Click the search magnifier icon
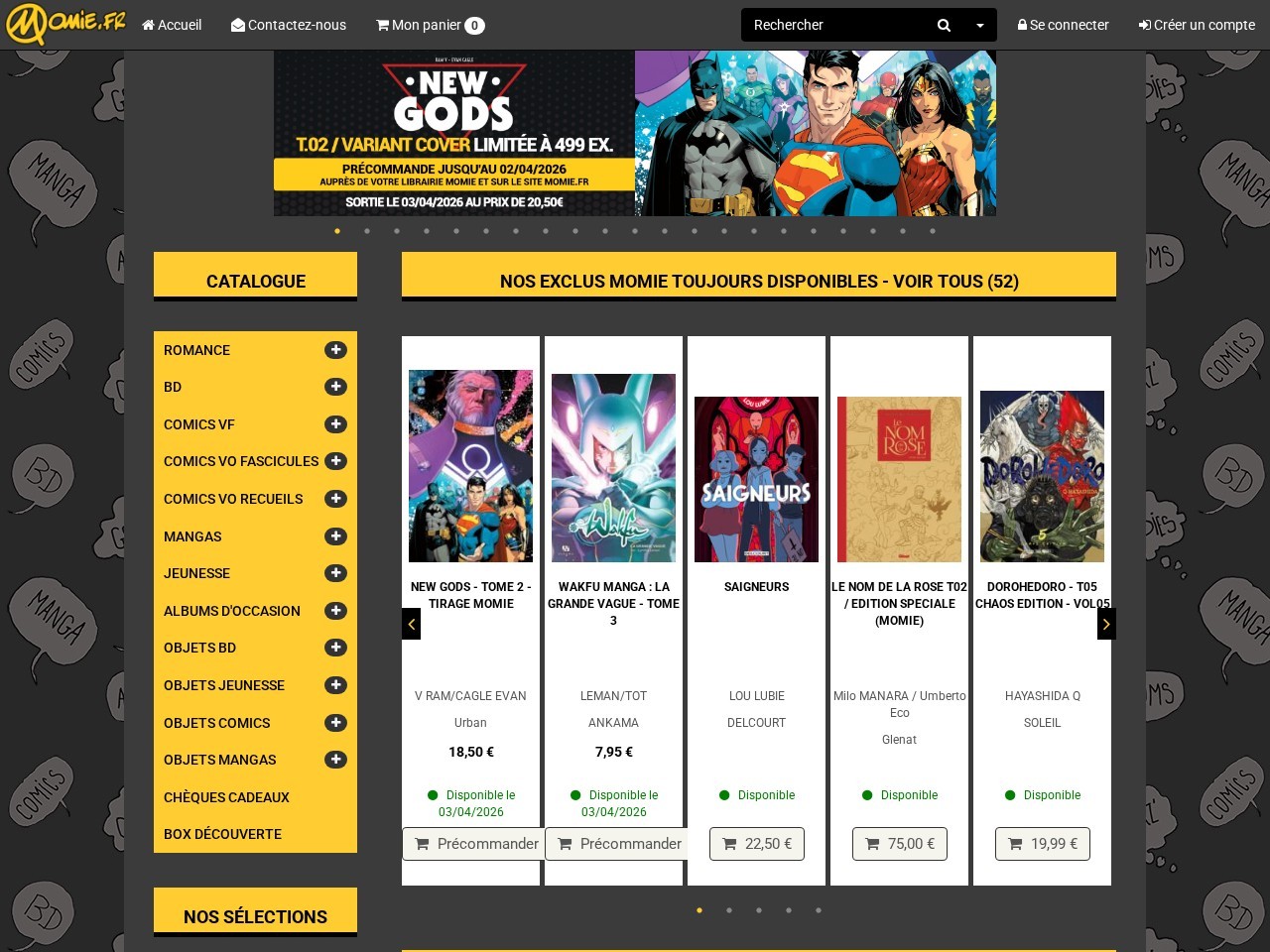The image size is (1270, 952). pyautogui.click(x=944, y=25)
